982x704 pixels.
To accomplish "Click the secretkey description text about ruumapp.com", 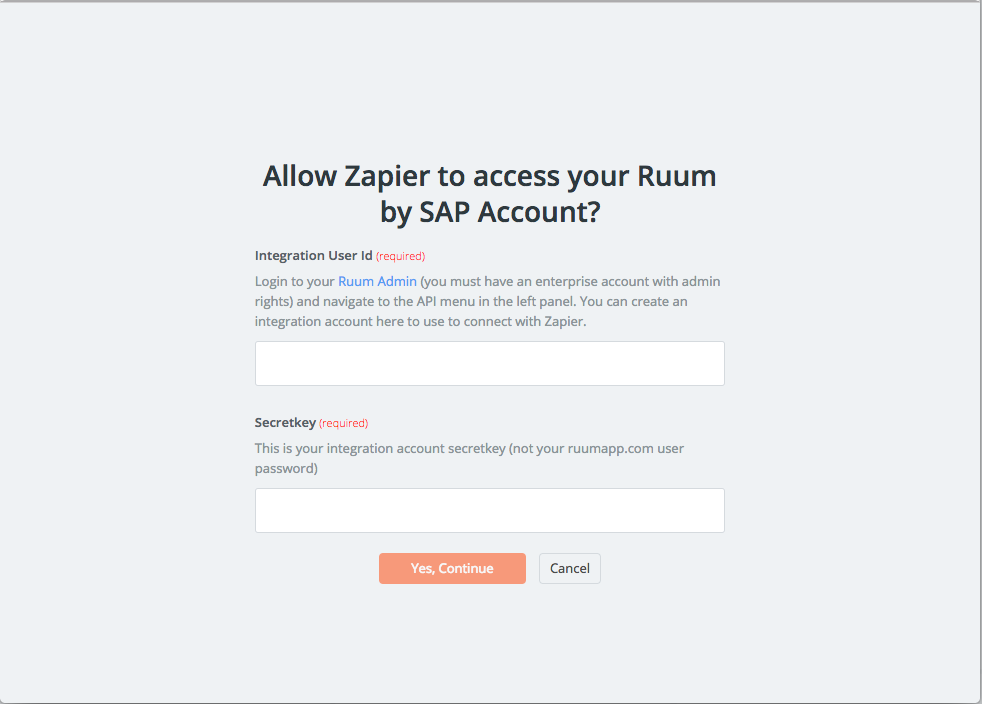I will click(x=469, y=458).
